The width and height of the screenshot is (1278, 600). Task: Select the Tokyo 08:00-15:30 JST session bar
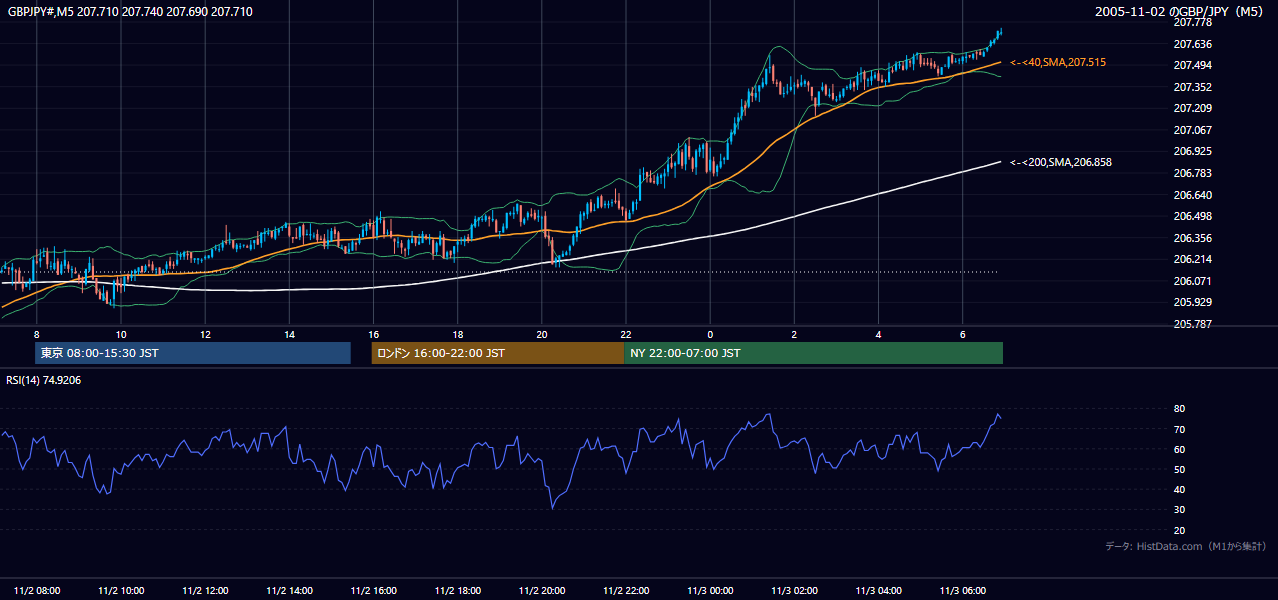point(193,353)
